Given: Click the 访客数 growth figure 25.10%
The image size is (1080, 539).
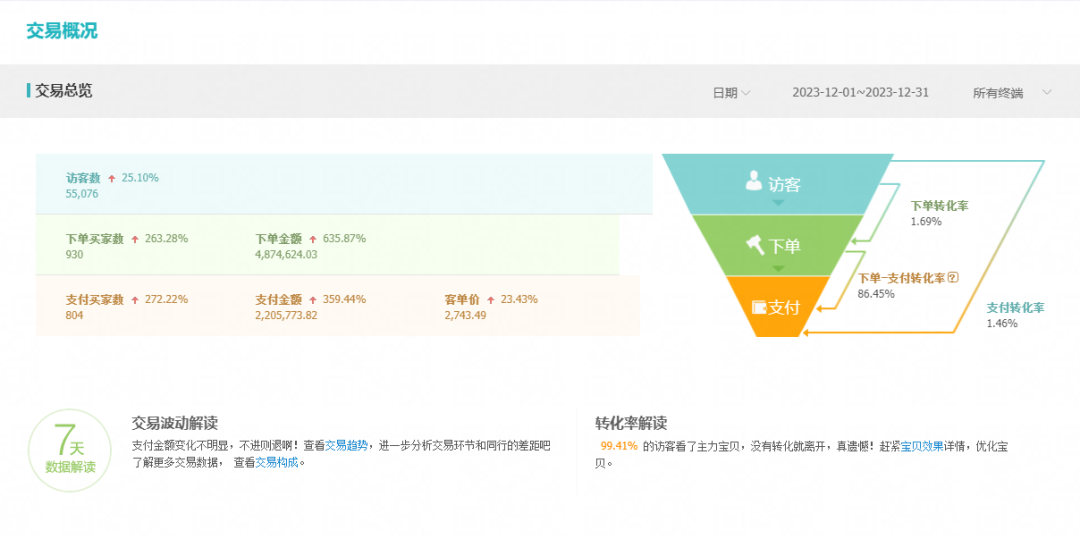Looking at the screenshot, I should 140,178.
